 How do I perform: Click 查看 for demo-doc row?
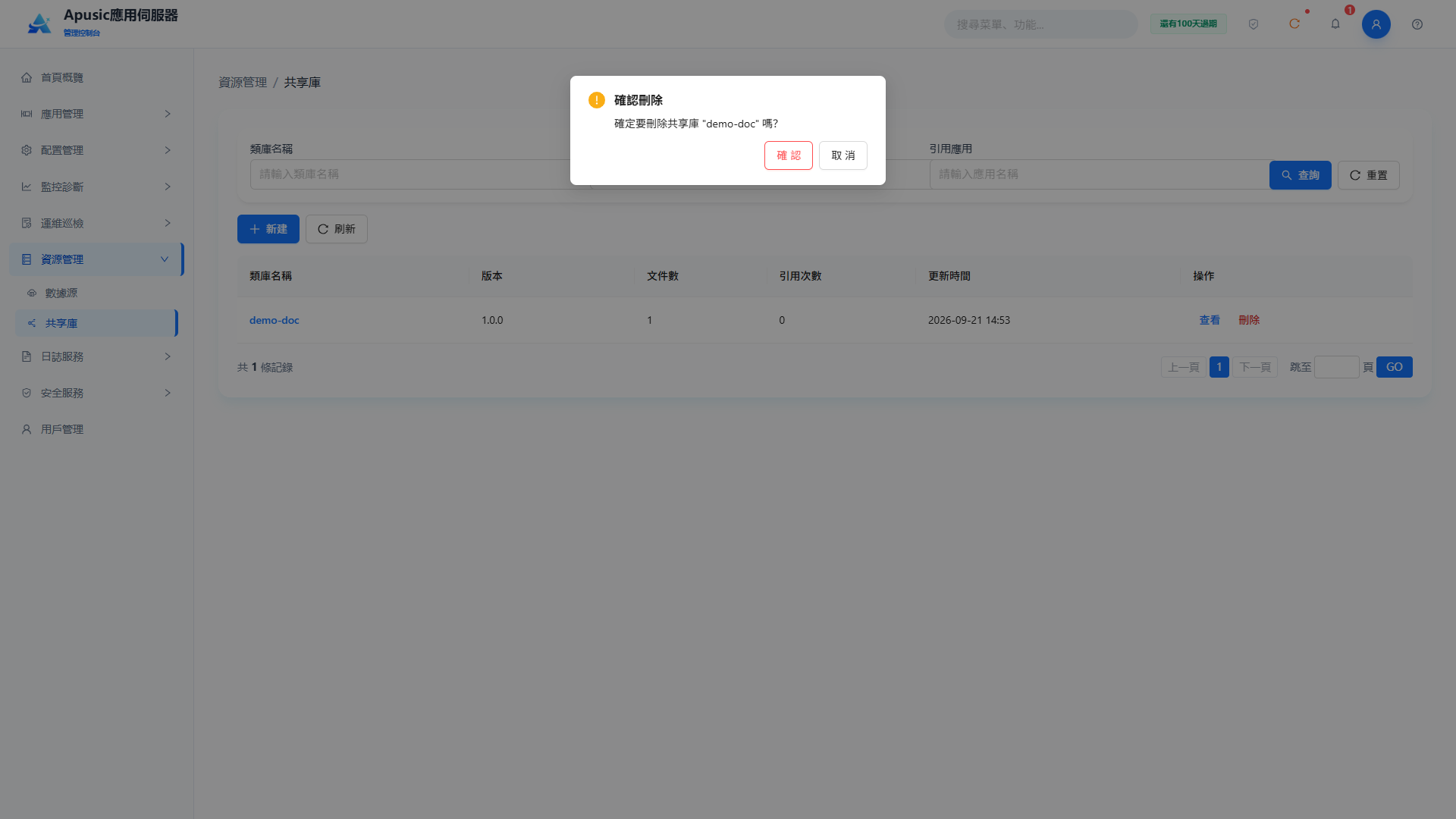[1210, 320]
